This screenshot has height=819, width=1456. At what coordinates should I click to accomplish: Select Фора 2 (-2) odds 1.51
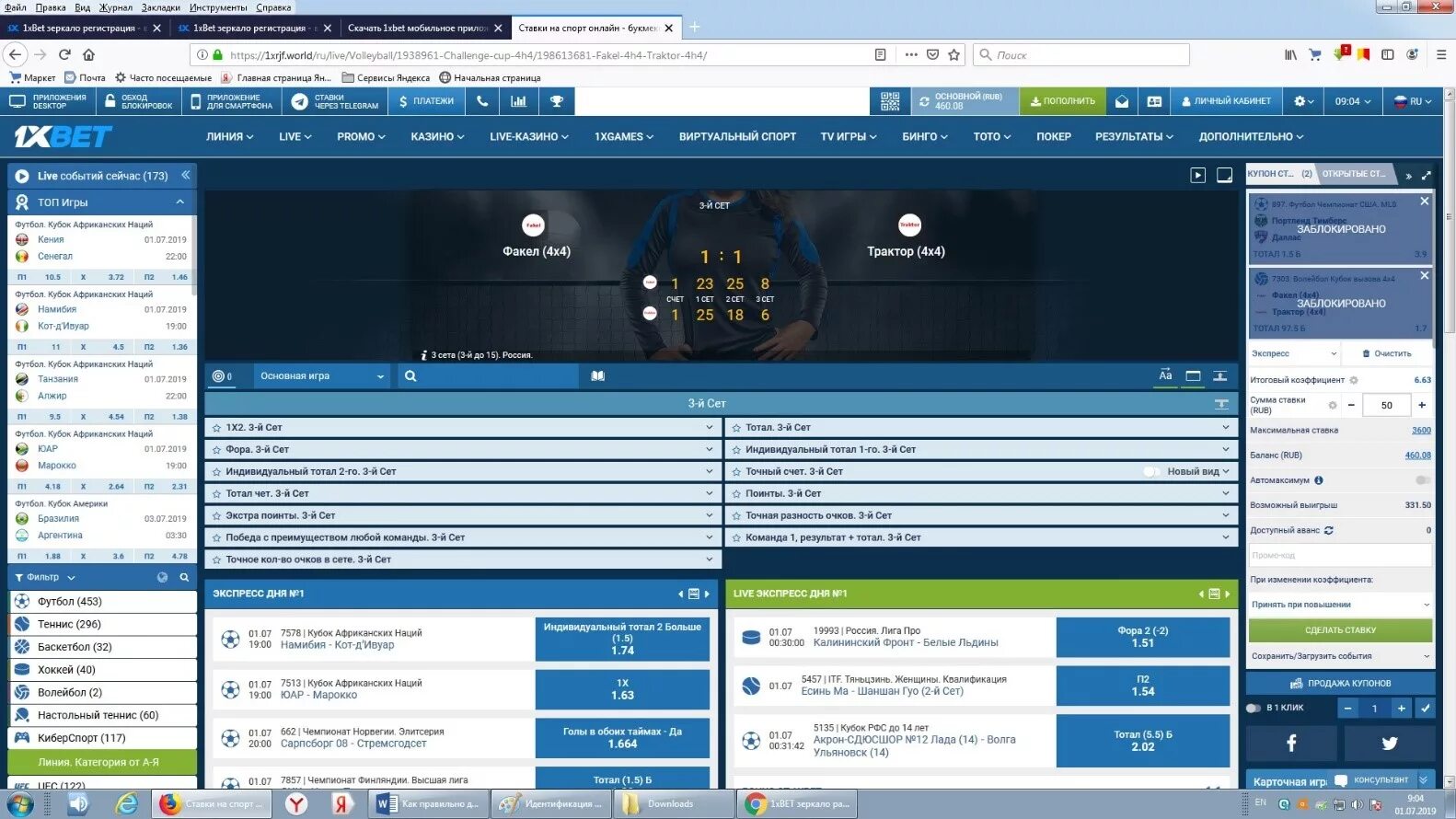[1142, 637]
